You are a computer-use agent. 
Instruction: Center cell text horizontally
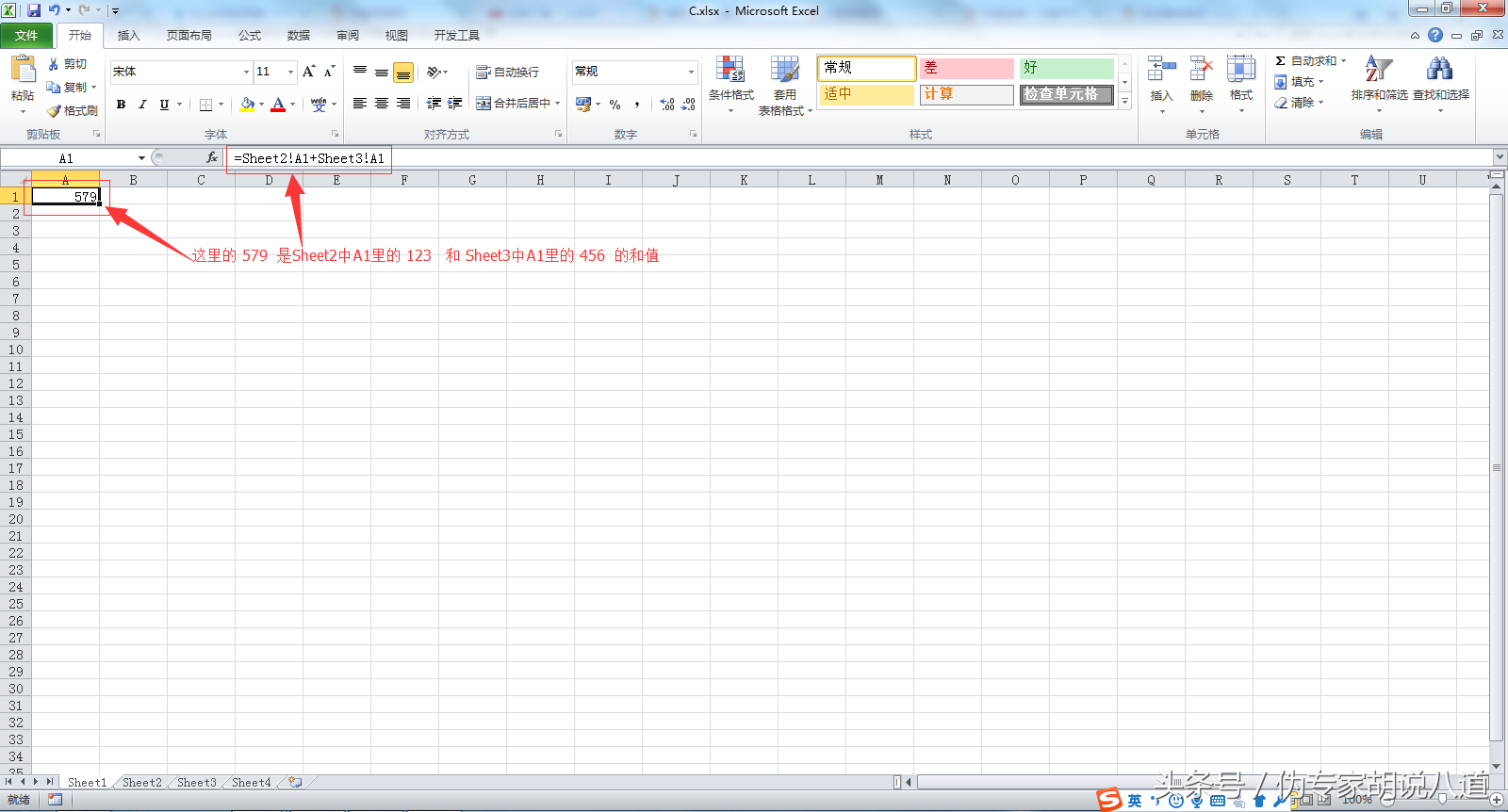[x=382, y=104]
